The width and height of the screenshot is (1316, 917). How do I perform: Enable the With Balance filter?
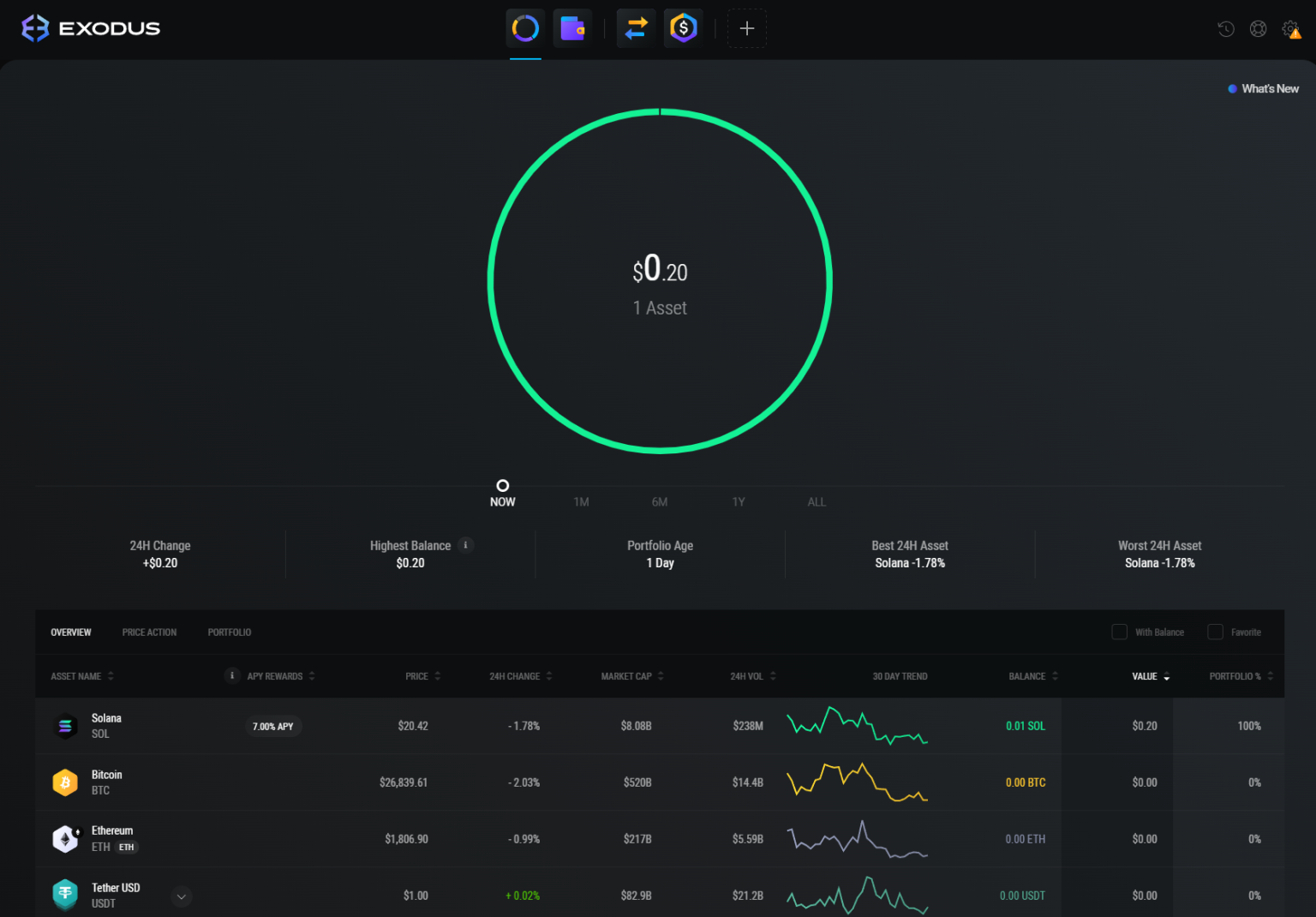click(1119, 632)
